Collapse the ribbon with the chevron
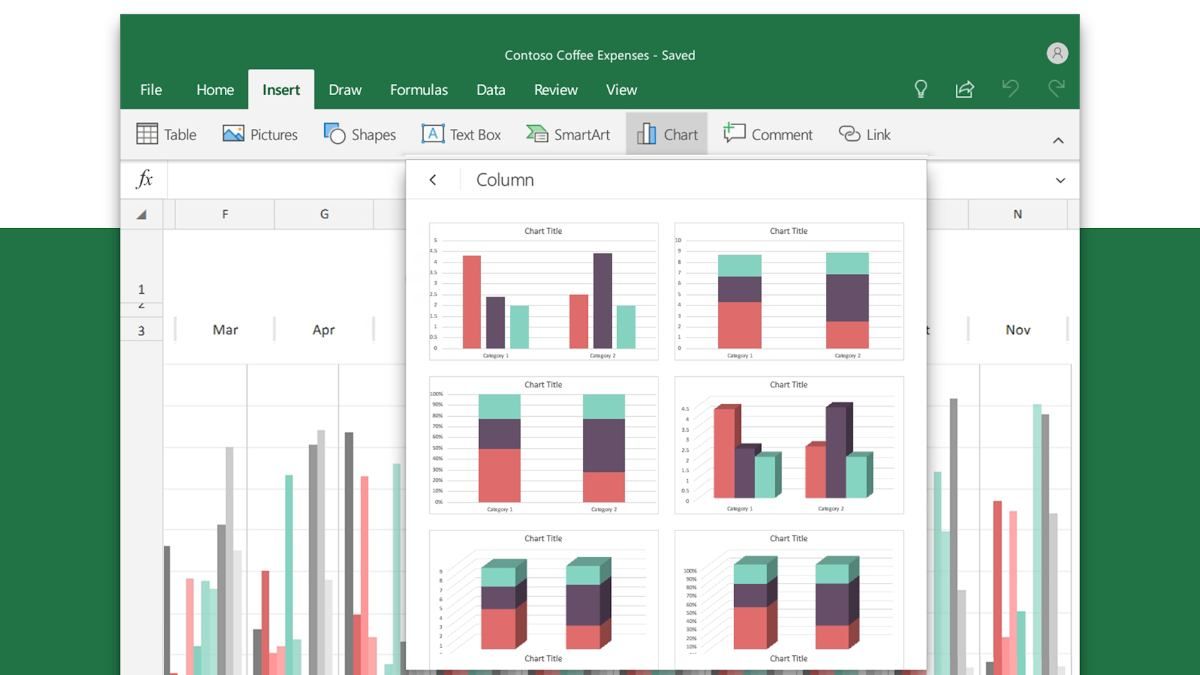 click(1058, 140)
